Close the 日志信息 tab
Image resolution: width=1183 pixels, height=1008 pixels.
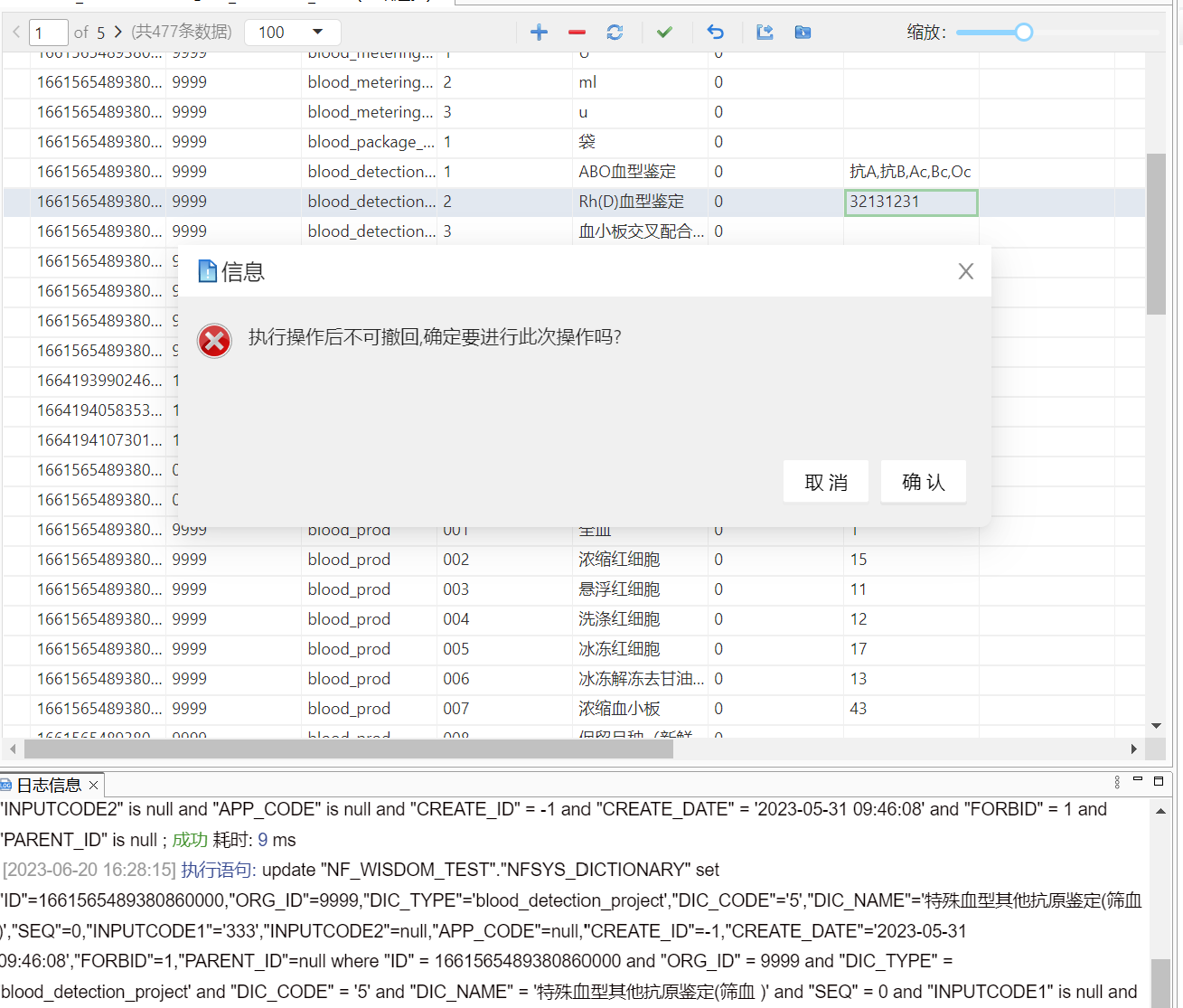[x=93, y=785]
